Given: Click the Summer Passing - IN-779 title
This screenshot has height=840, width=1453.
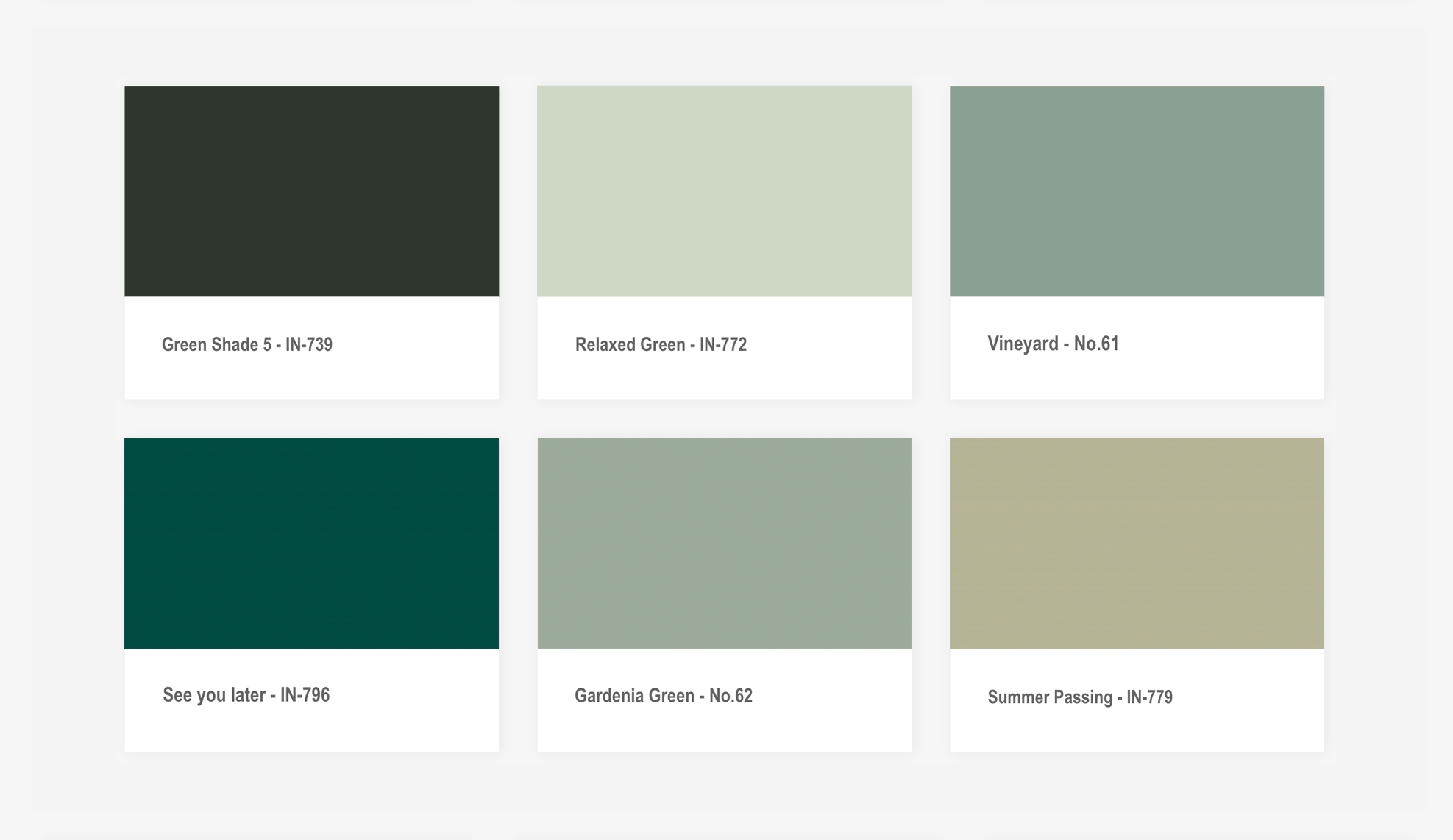Looking at the screenshot, I should [1079, 697].
